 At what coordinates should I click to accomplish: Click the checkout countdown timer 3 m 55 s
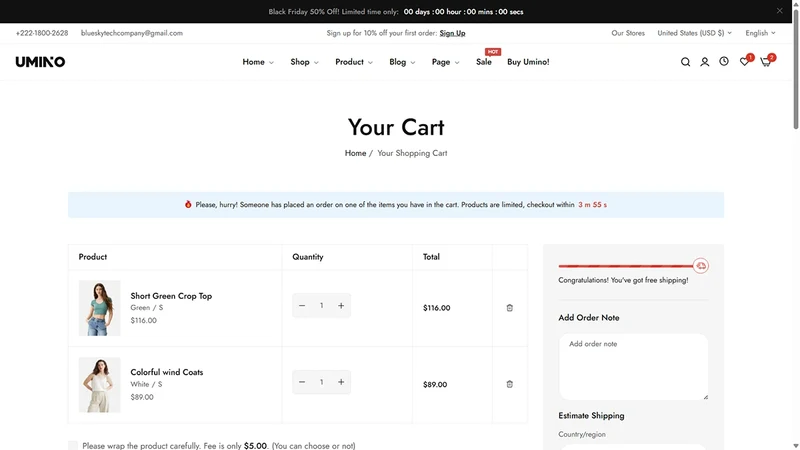(592, 205)
